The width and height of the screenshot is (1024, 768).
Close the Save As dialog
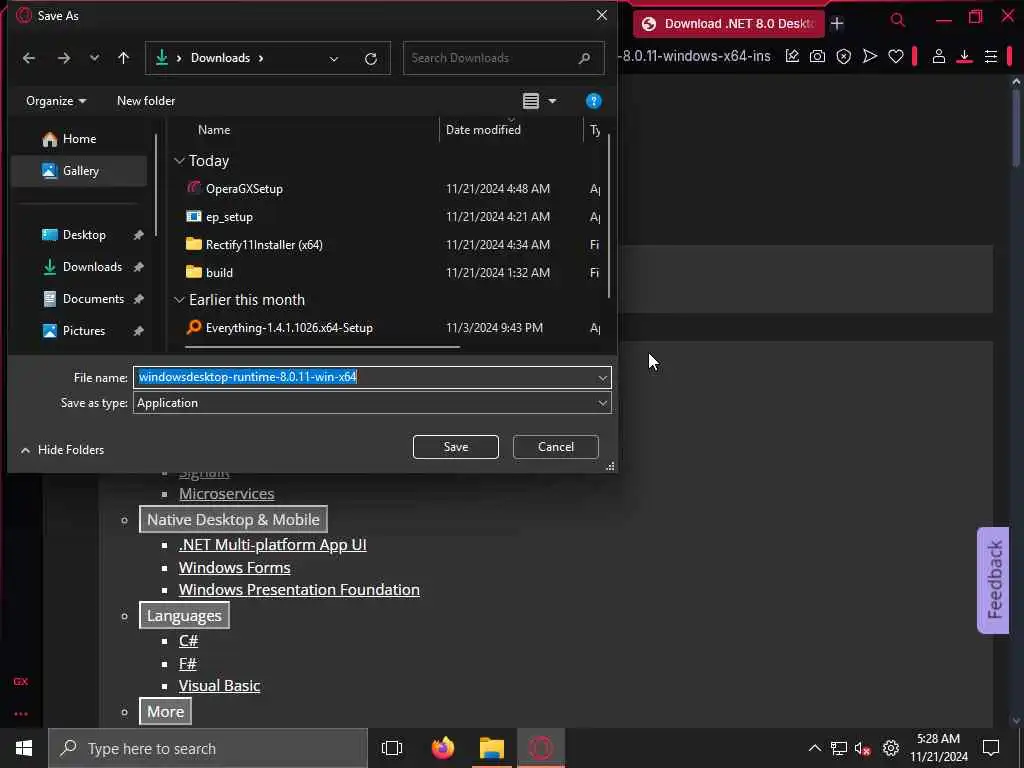(601, 15)
